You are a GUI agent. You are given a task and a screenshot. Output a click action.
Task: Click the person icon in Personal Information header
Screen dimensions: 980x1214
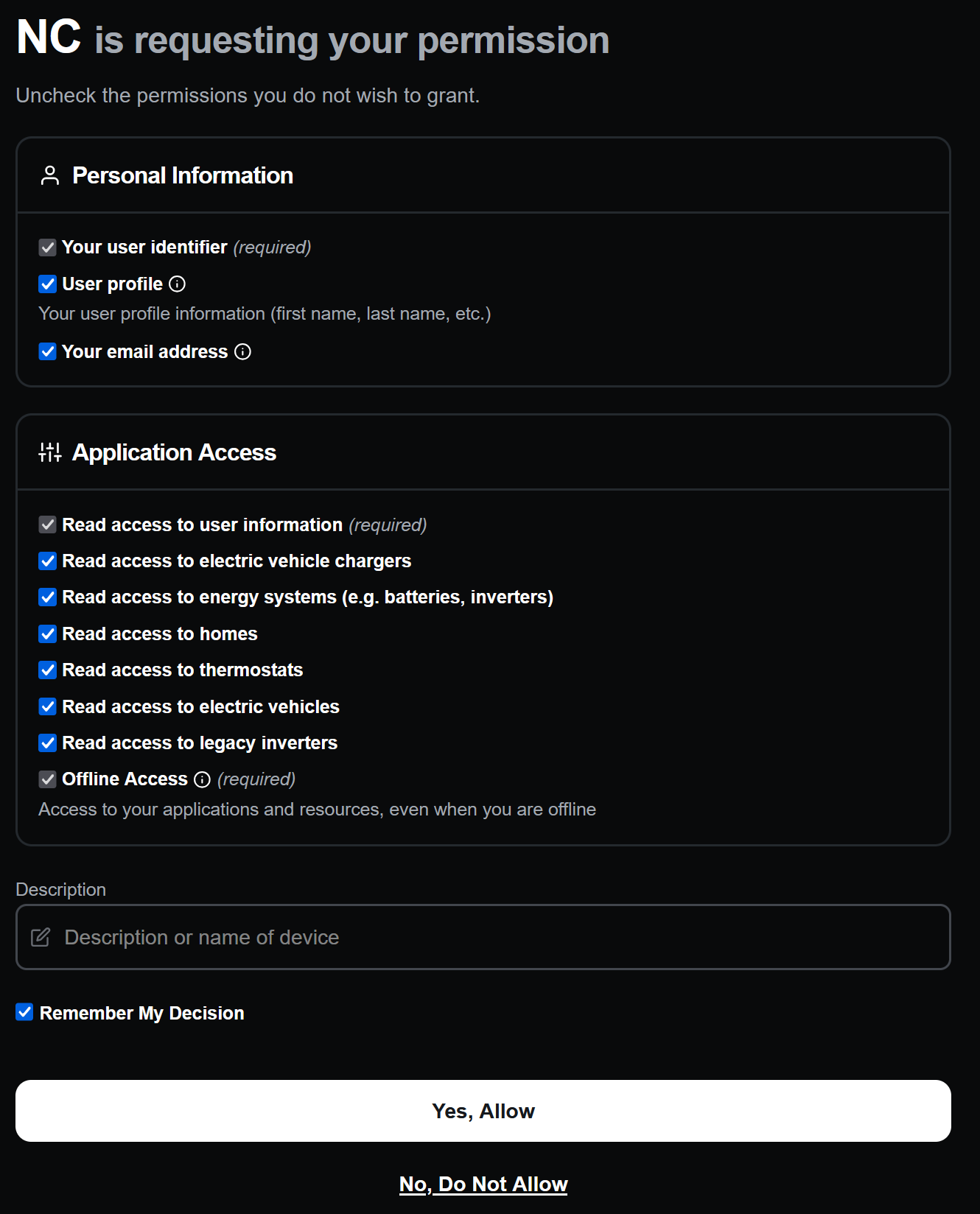[x=50, y=176]
